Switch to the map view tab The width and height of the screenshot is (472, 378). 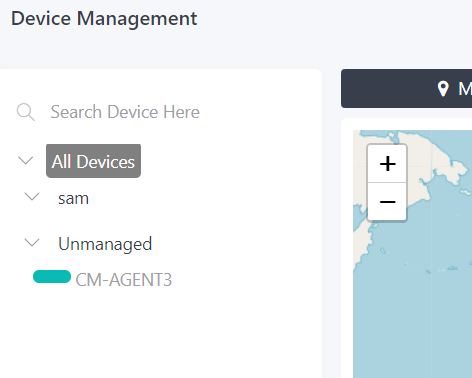pos(406,89)
